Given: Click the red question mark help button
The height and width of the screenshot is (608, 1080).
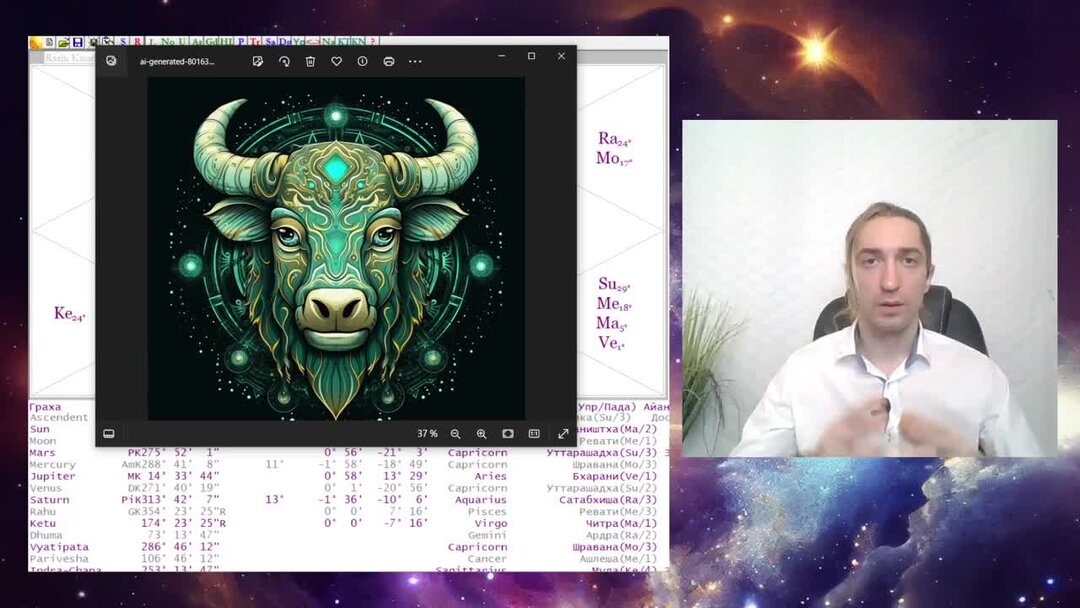Looking at the screenshot, I should [373, 42].
